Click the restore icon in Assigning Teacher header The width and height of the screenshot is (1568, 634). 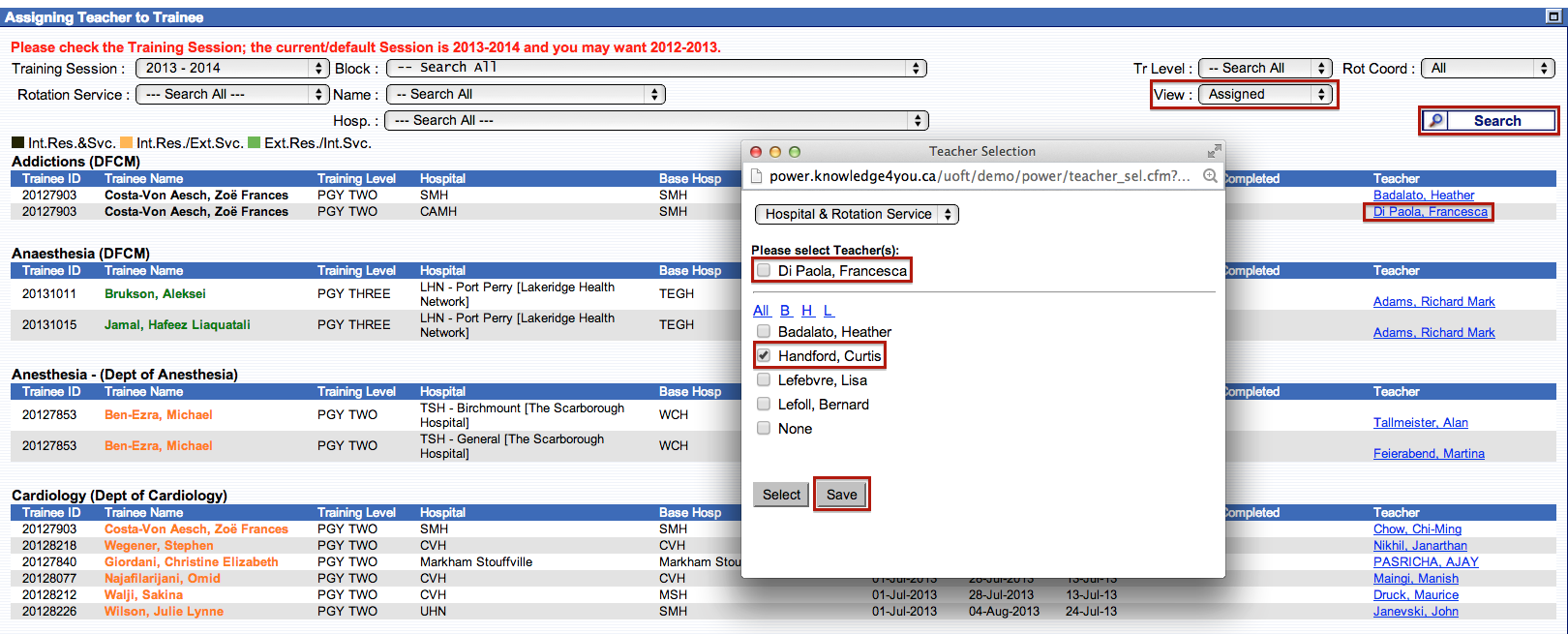coord(1553,16)
